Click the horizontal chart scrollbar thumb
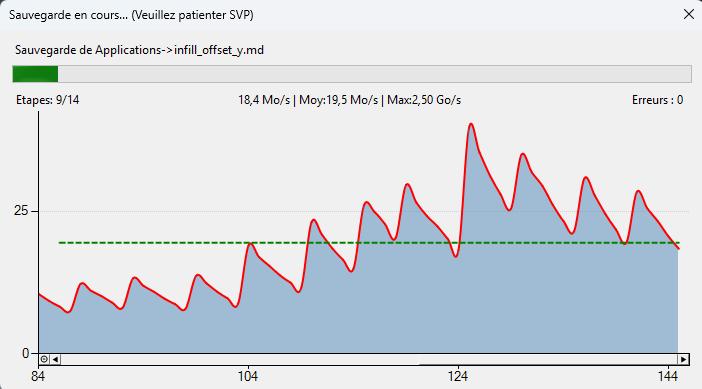 point(548,359)
